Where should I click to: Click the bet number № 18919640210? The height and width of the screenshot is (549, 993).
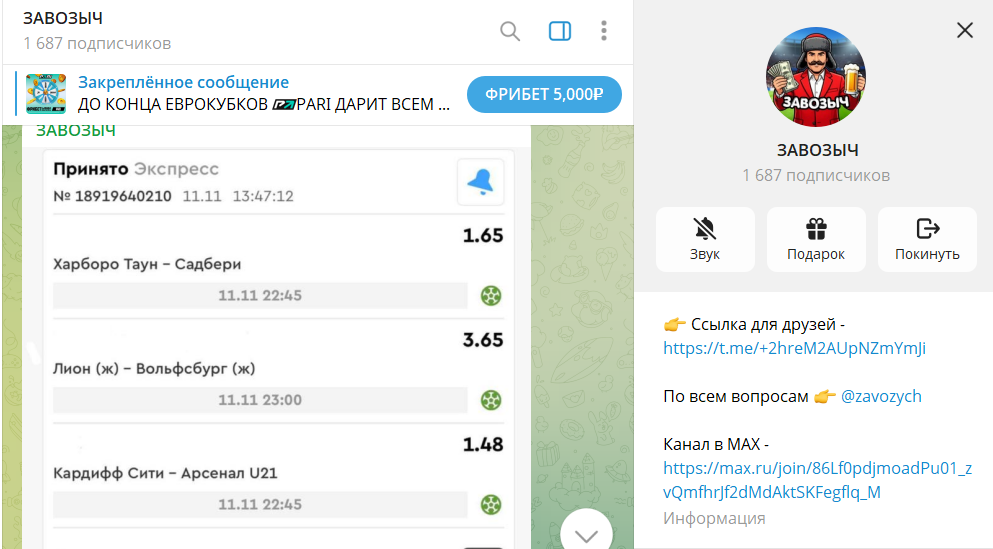pyautogui.click(x=112, y=196)
